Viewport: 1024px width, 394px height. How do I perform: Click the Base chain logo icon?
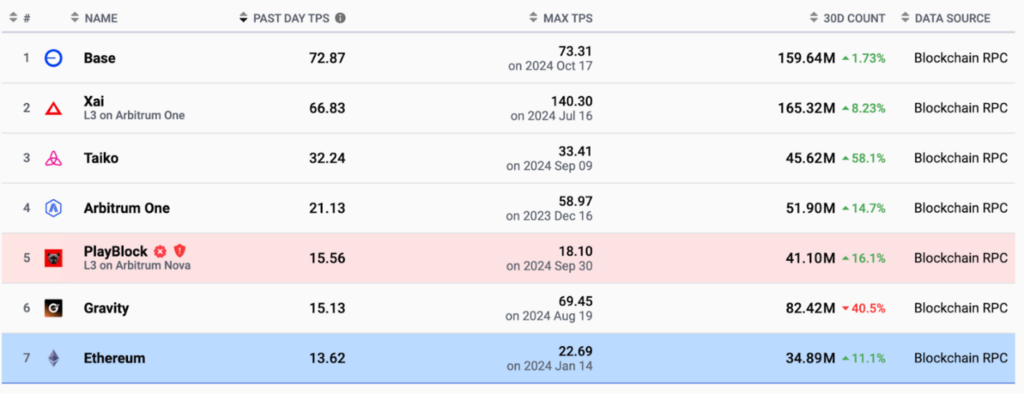click(x=53, y=58)
